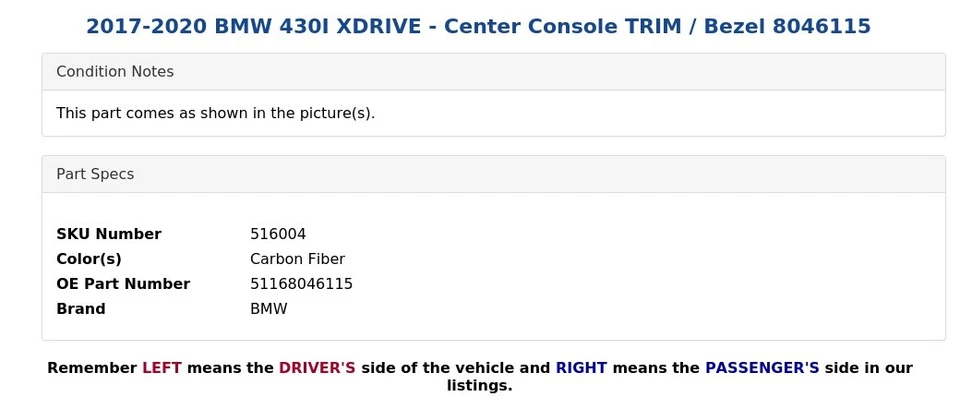Click the word Remember in the notice
This screenshot has width=960, height=409.
[92, 368]
